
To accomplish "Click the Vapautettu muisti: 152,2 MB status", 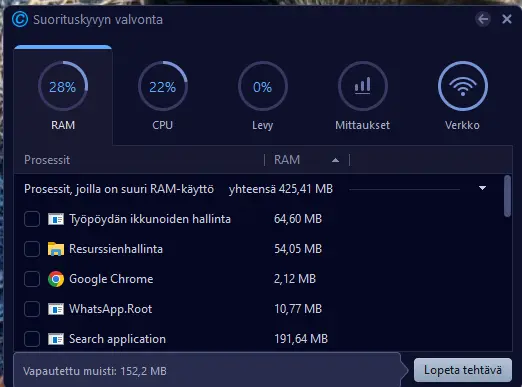I will [x=95, y=371].
